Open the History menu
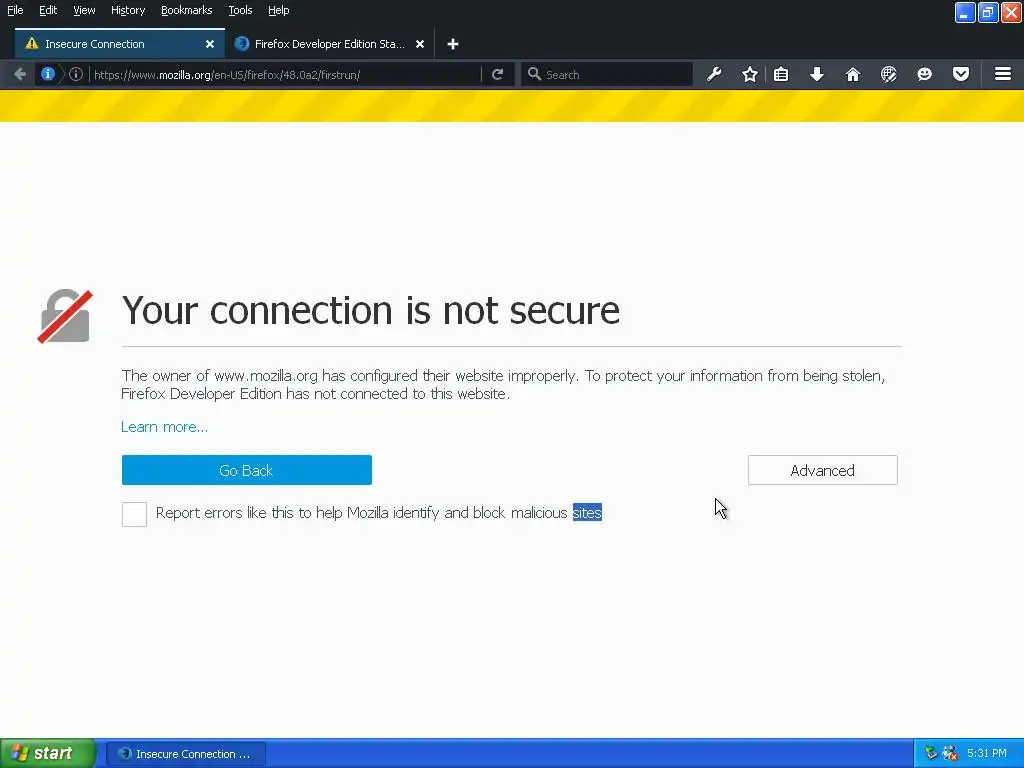Screen dimensions: 1024x768 click(128, 10)
